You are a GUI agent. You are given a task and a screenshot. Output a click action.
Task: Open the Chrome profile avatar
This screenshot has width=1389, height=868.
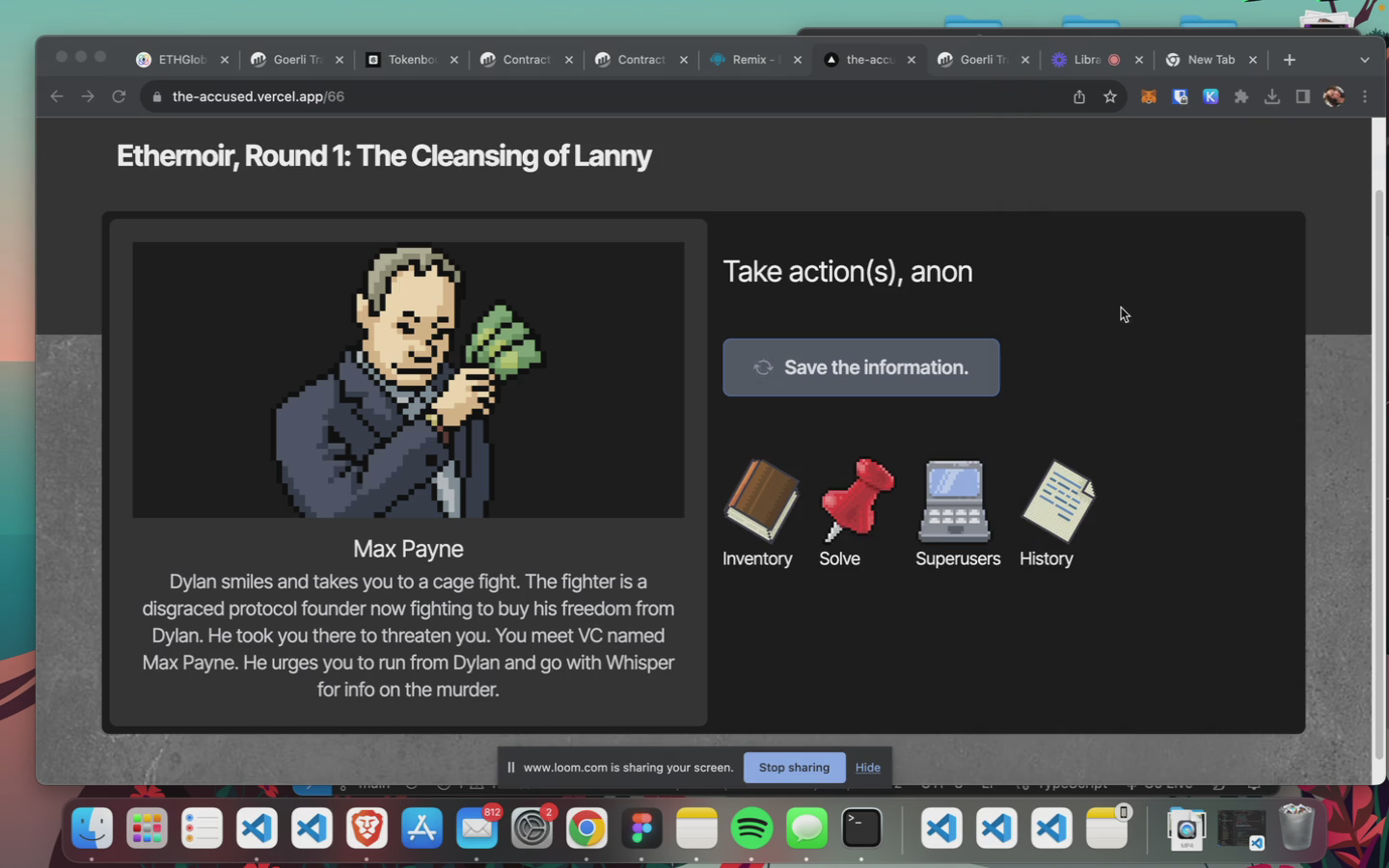pos(1334,96)
